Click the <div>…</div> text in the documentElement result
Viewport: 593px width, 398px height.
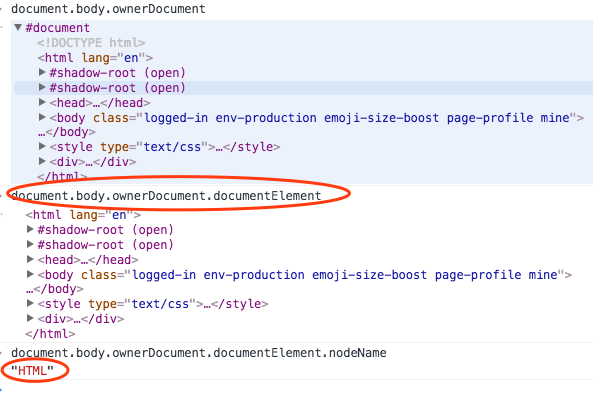(x=81, y=319)
